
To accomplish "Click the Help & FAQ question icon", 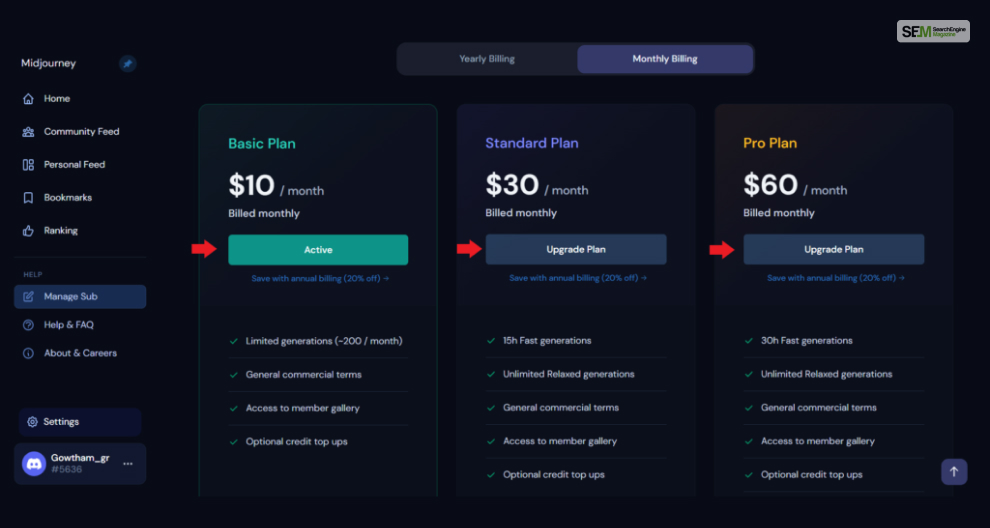I will [x=28, y=325].
